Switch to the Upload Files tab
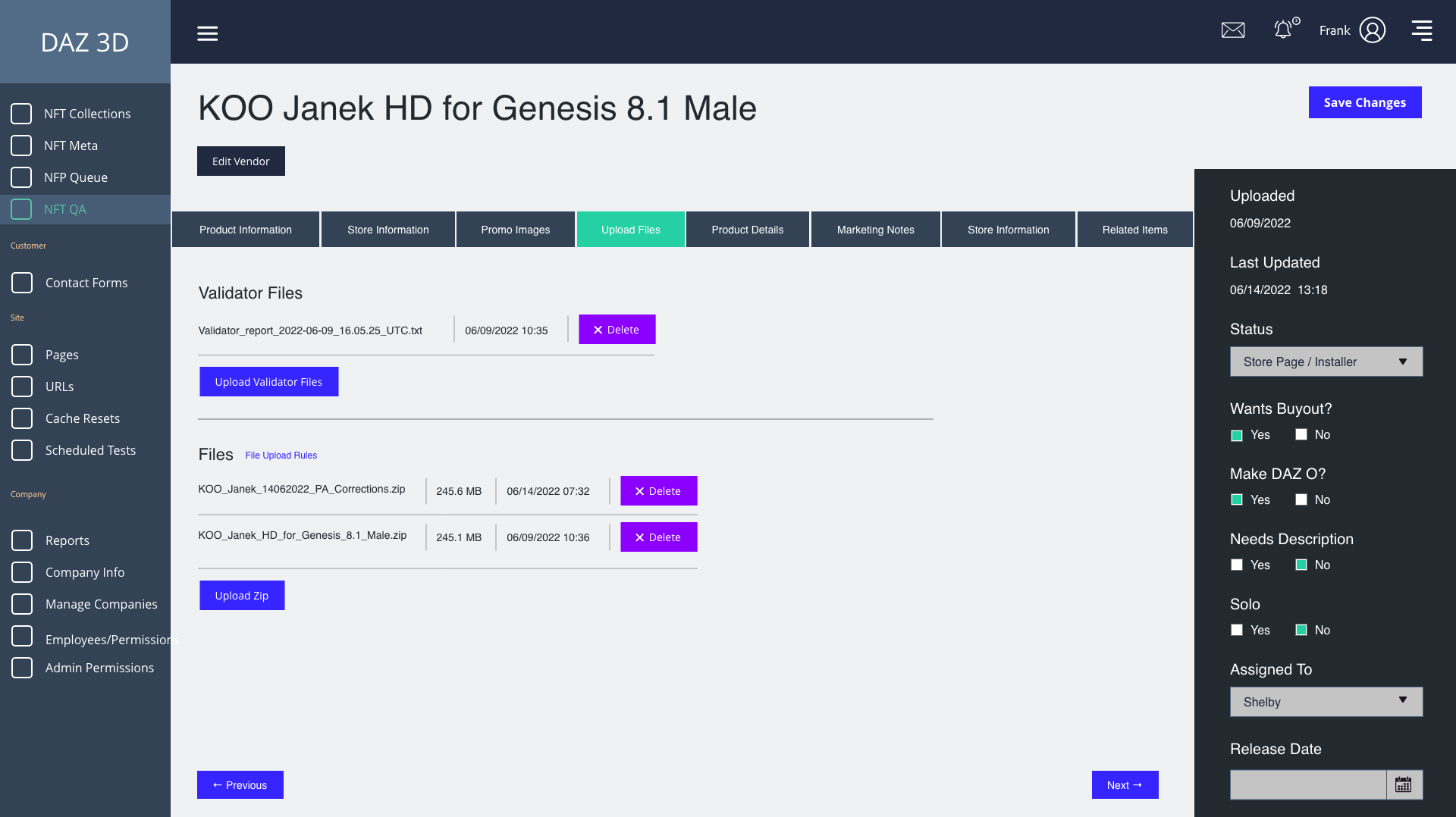 coord(631,230)
